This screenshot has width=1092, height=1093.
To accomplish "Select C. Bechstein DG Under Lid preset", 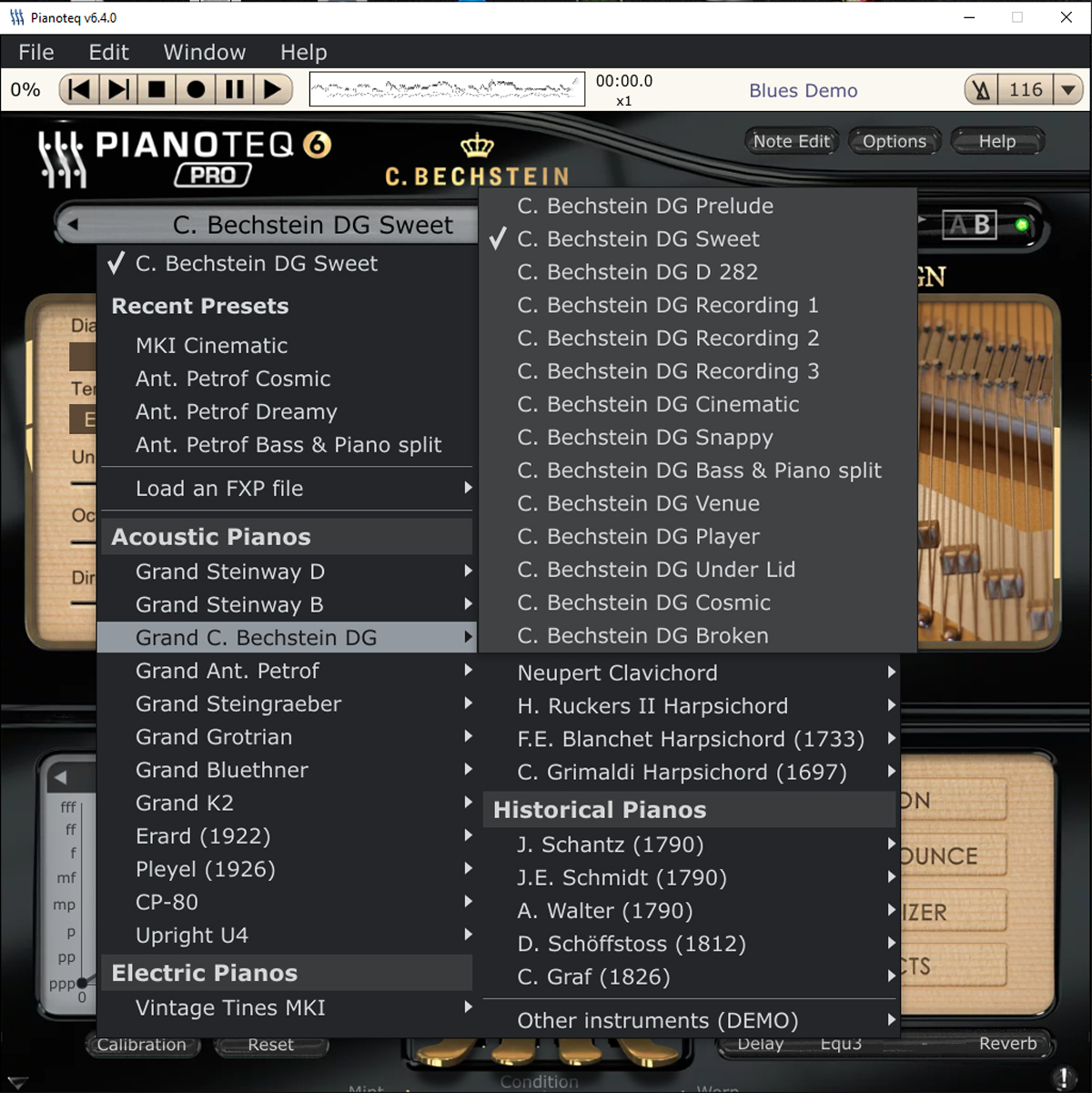I will point(697,570).
